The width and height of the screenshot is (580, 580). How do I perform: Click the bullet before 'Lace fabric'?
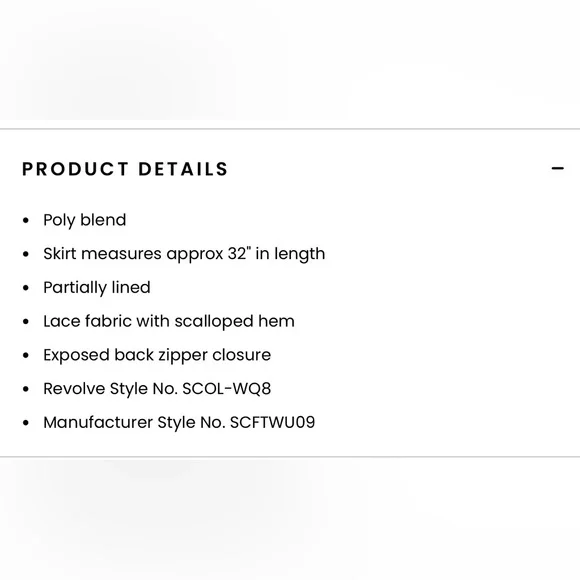click(26, 322)
